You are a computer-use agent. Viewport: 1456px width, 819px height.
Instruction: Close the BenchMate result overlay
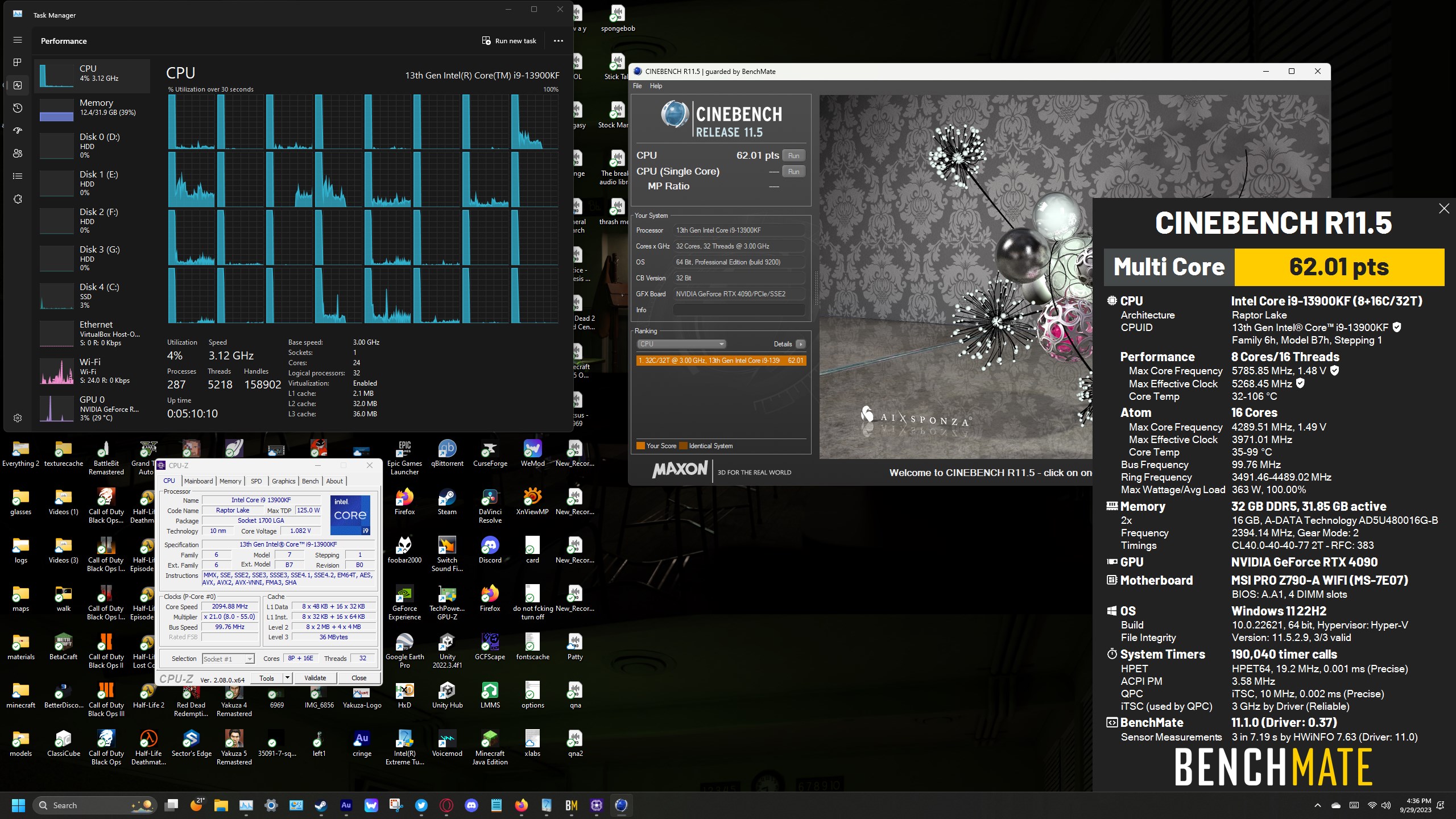1444,209
